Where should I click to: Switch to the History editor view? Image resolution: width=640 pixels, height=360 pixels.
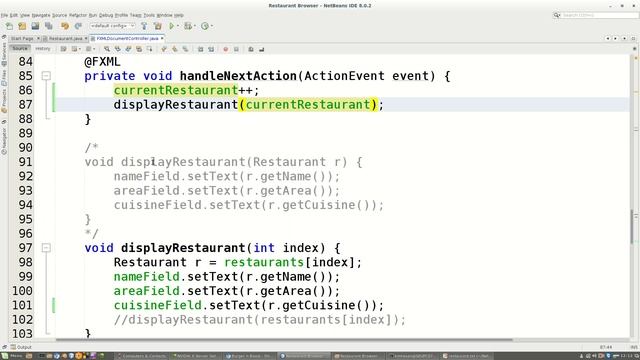pos(42,49)
